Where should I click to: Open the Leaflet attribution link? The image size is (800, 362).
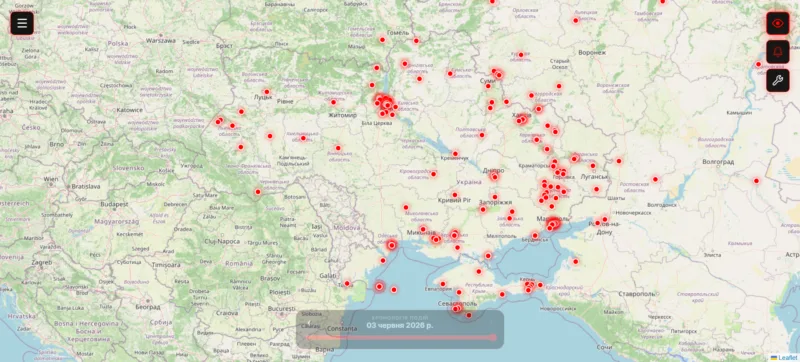point(787,358)
